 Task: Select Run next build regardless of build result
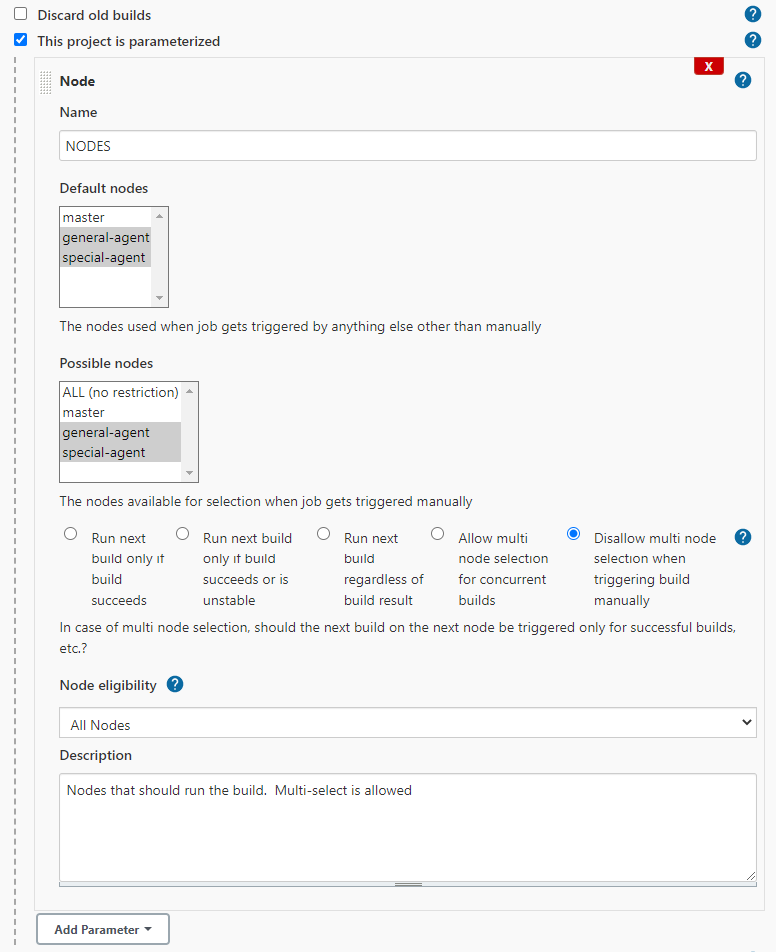324,534
